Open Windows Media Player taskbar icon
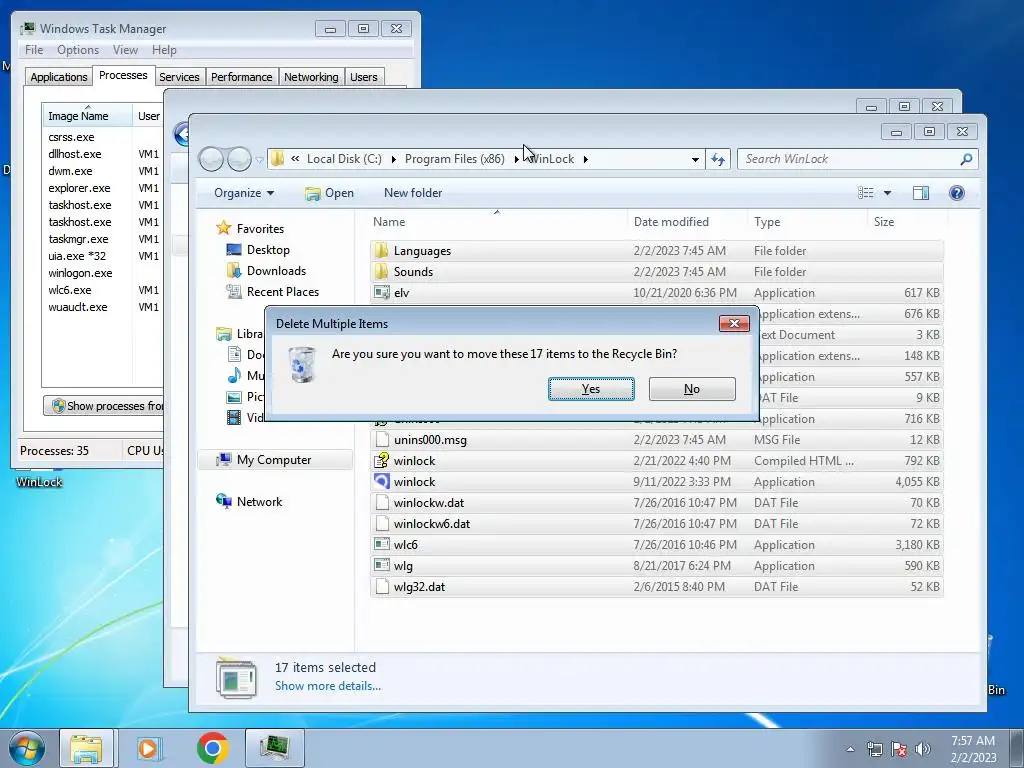The image size is (1024, 768). pos(149,748)
